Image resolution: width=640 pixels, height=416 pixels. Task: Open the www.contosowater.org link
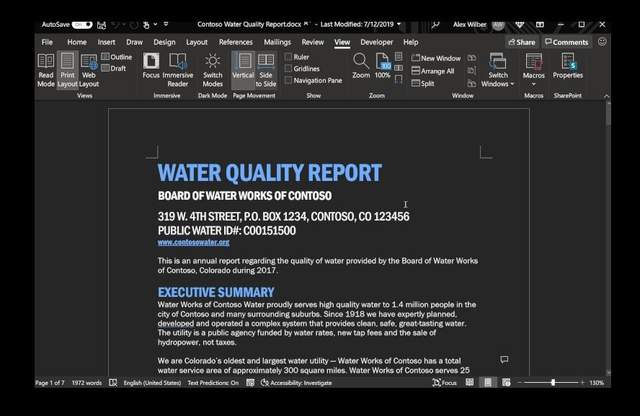(193, 243)
